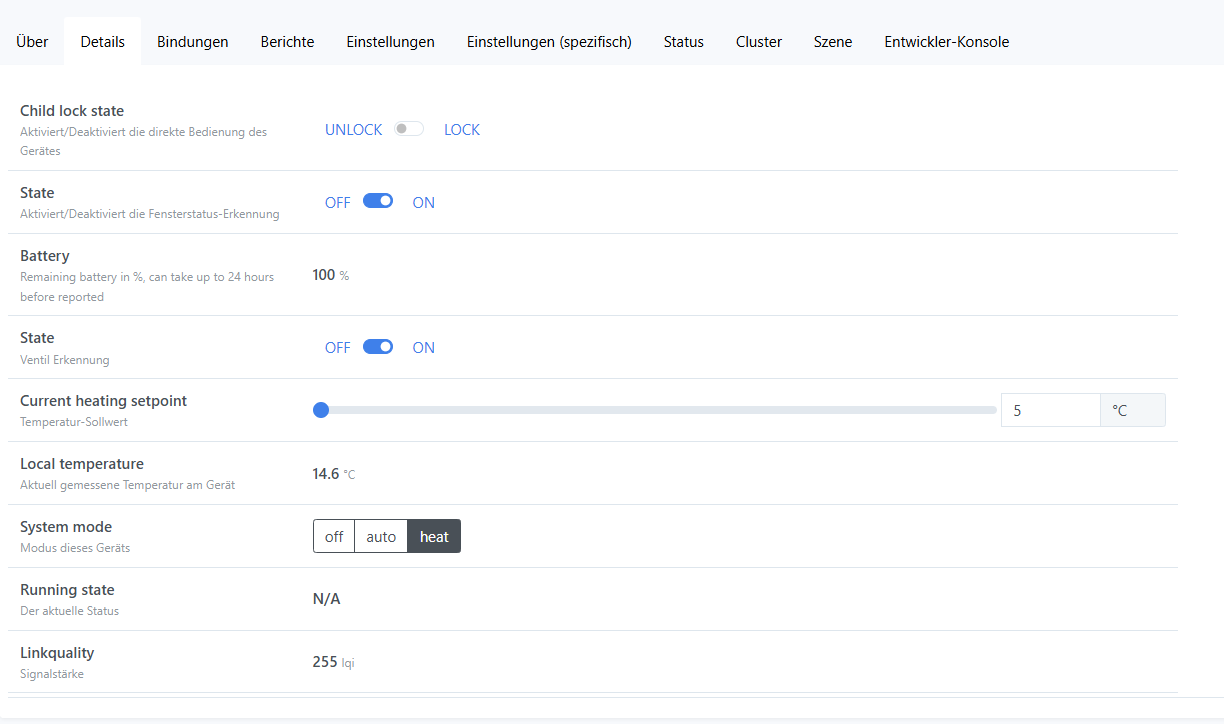Click the heating setpoint slider handle
The image size is (1224, 724).
pyautogui.click(x=321, y=409)
